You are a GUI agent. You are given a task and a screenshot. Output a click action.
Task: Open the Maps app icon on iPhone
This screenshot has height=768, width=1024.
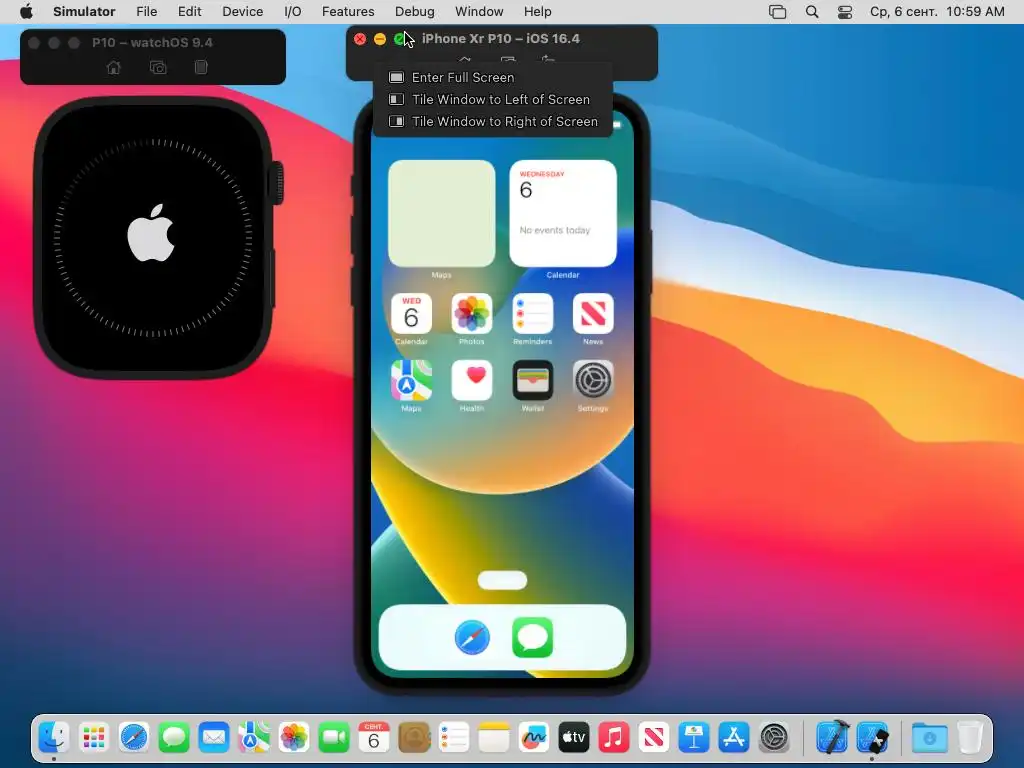411,380
